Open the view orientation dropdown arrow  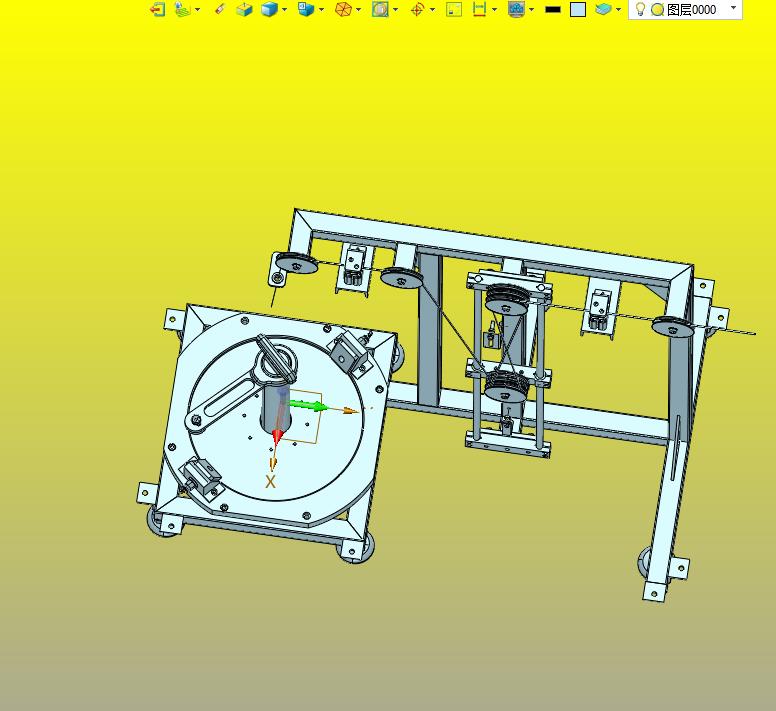(x=321, y=9)
